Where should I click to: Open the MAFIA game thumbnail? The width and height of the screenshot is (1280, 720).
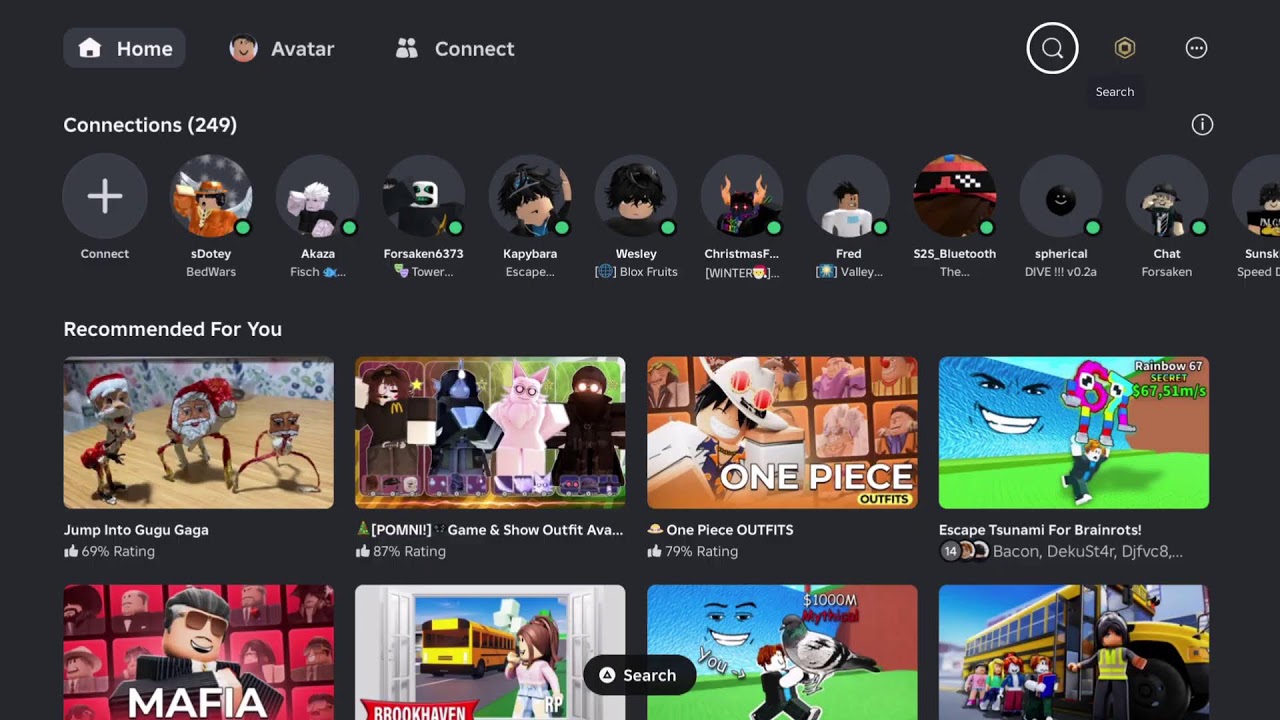click(x=198, y=652)
